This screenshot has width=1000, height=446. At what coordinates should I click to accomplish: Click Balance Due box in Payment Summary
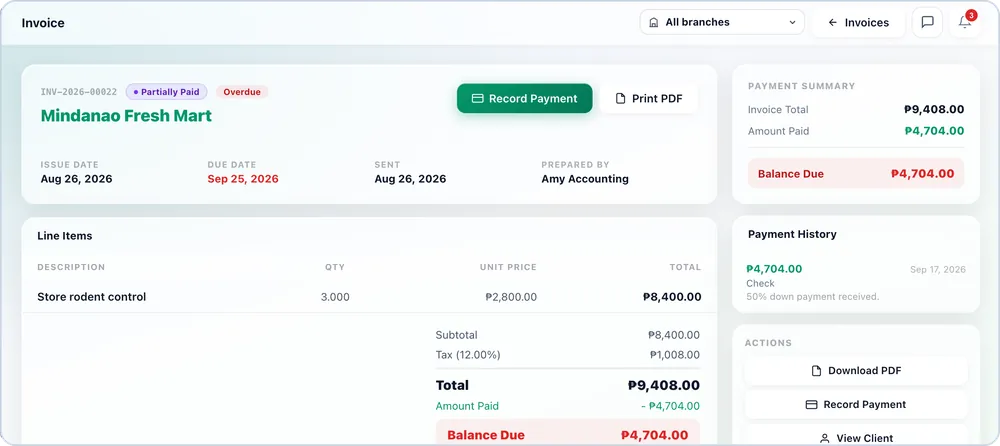(x=856, y=174)
